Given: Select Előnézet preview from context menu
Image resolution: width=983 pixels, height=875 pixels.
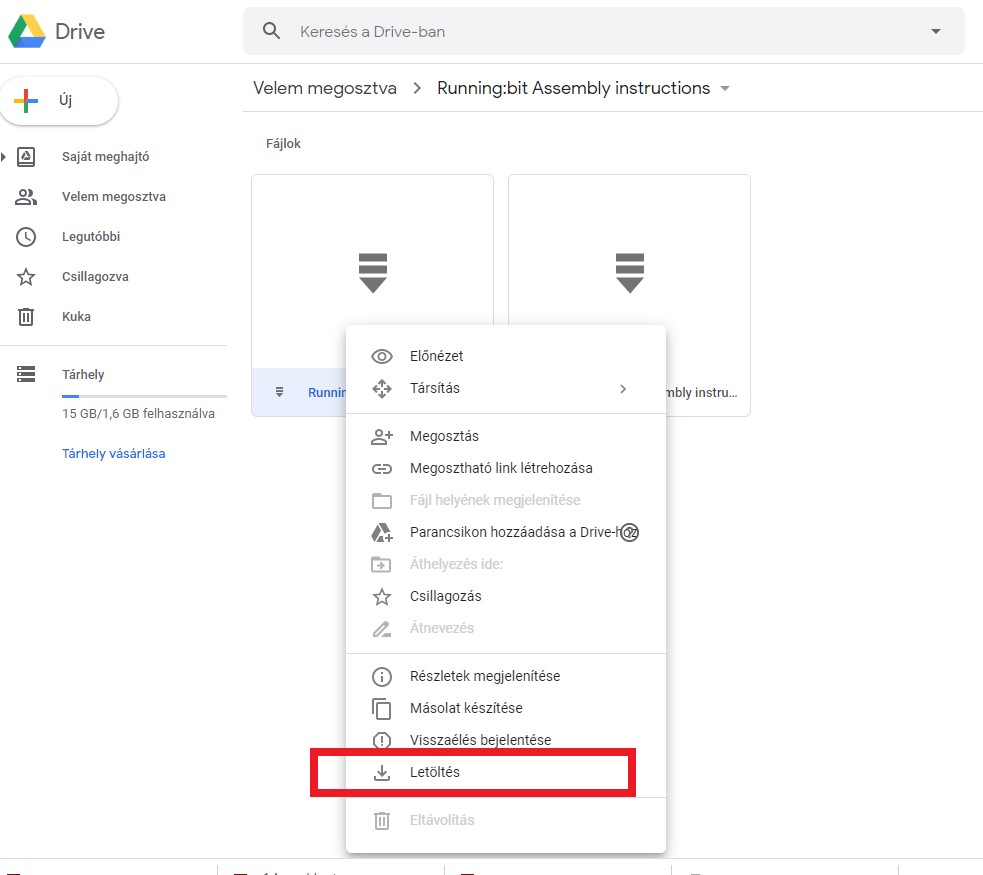Looking at the screenshot, I should point(436,356).
